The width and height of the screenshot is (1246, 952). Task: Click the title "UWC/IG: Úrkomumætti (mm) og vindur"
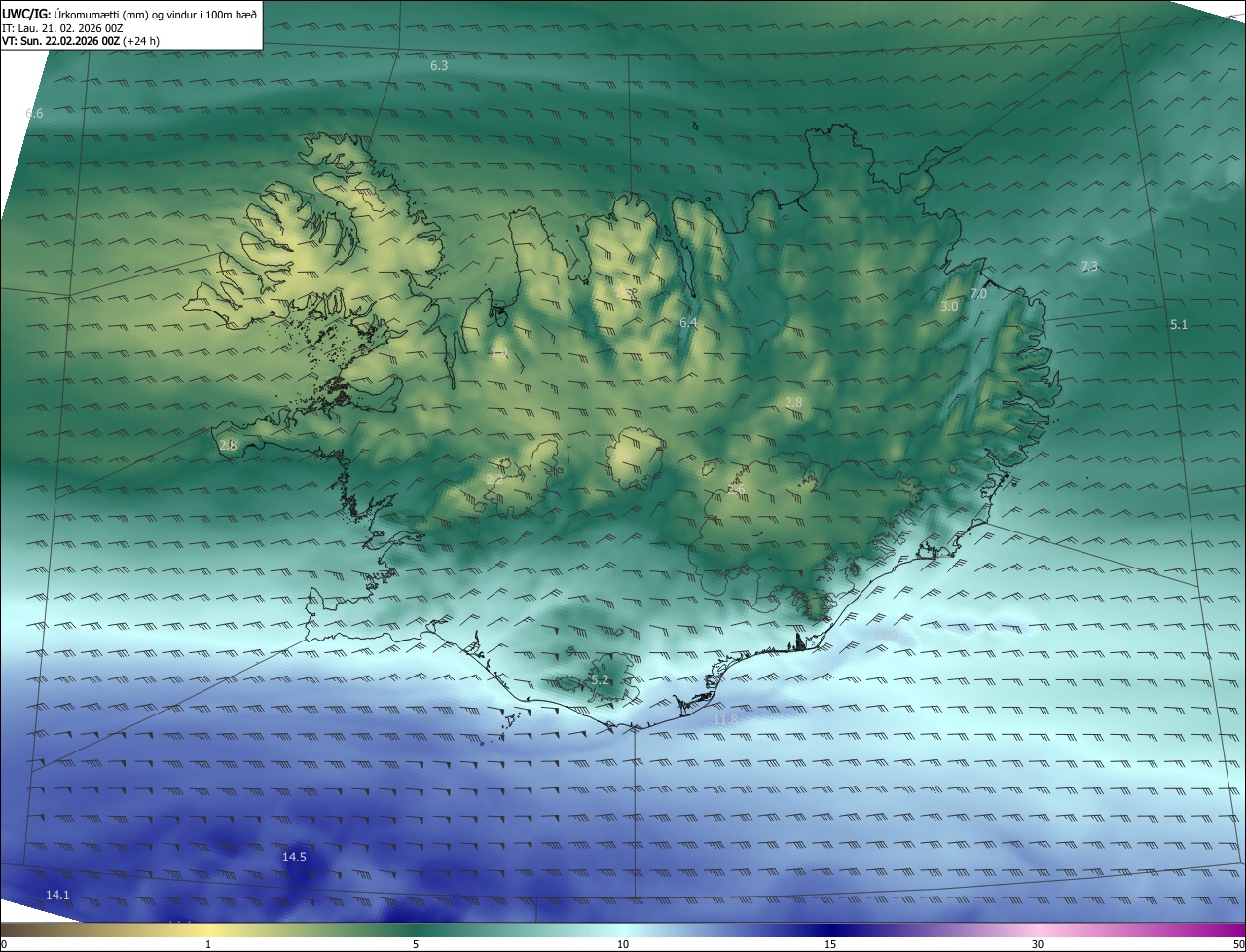[129, 15]
